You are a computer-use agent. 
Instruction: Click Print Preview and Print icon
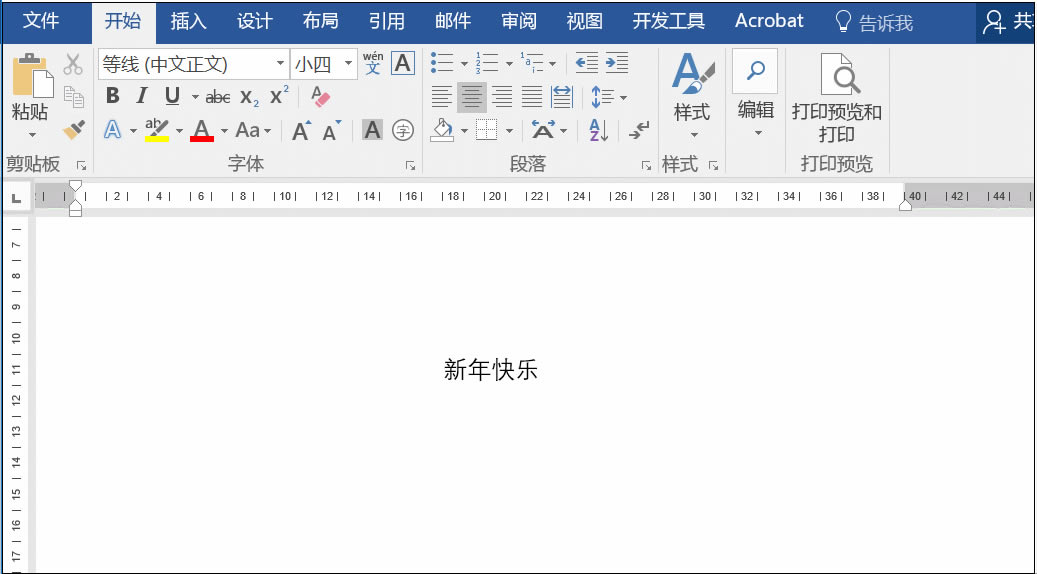point(840,74)
